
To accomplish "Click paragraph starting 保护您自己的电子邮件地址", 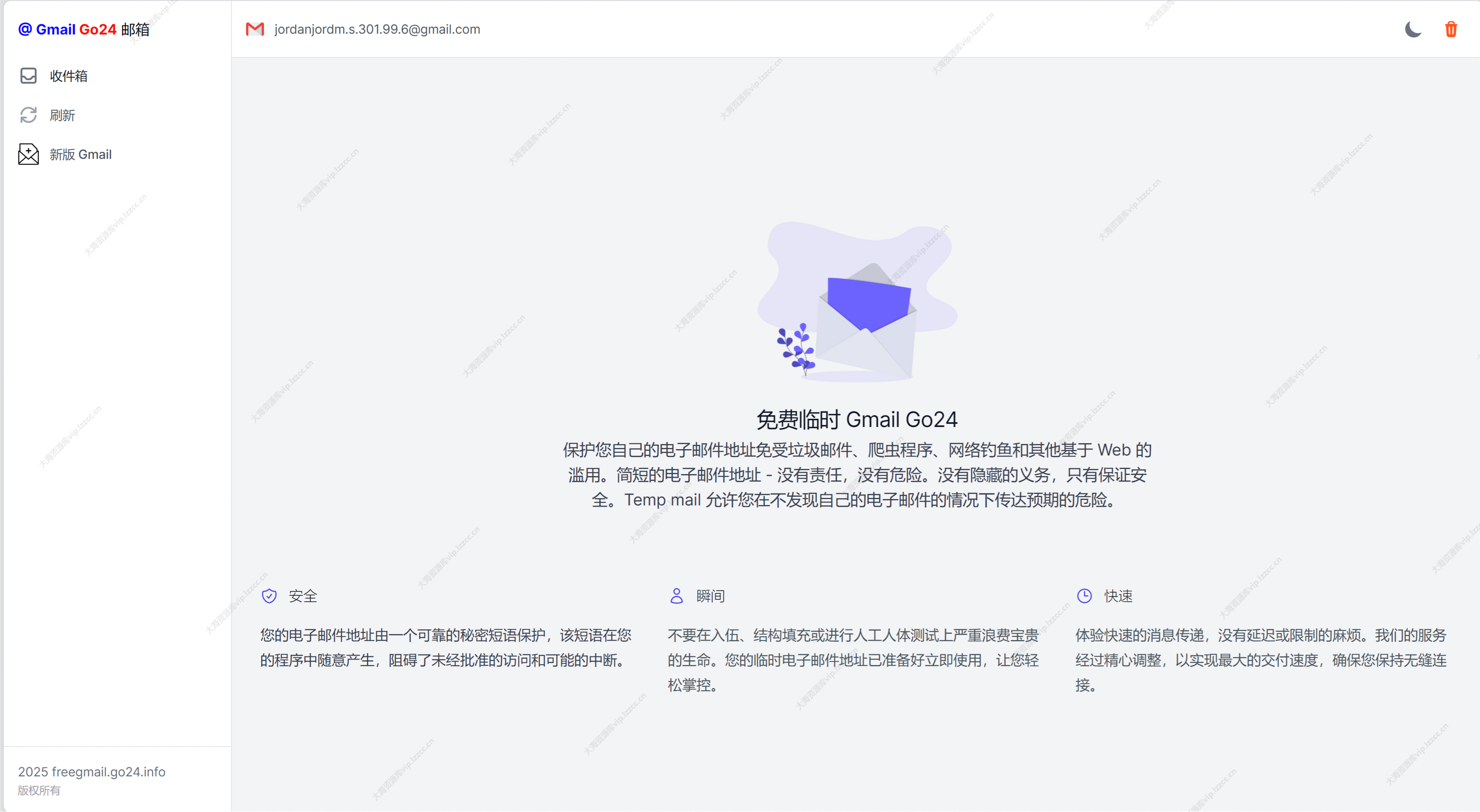I will tap(857, 475).
